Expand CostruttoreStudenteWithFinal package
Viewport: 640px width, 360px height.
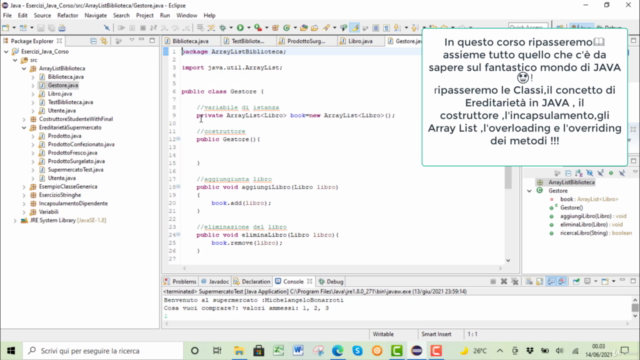(x=24, y=119)
